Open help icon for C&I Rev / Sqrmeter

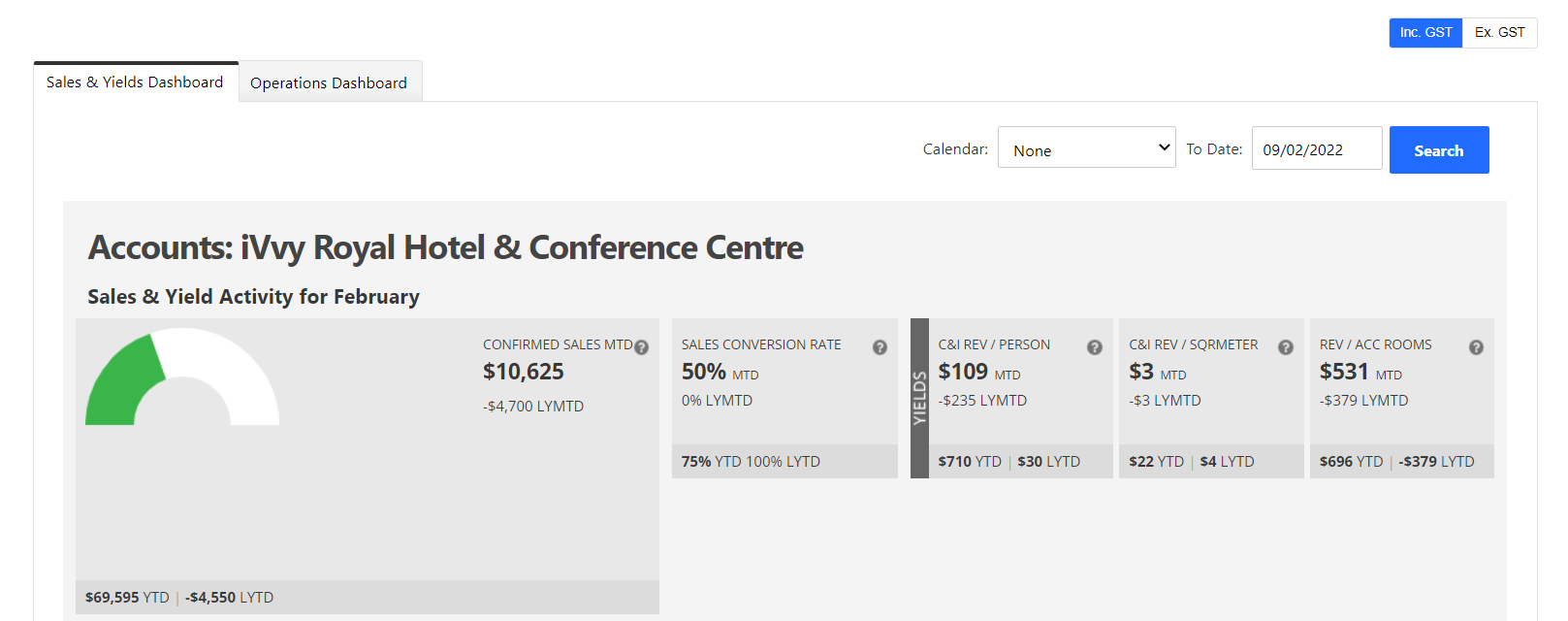[1285, 347]
